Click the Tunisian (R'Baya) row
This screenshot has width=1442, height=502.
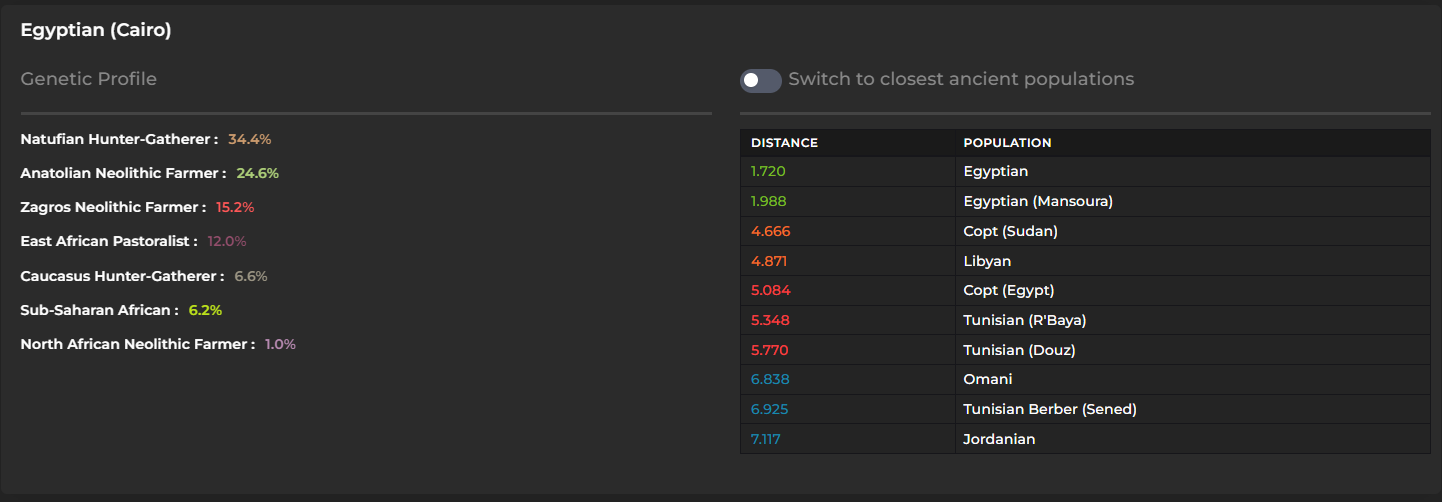point(1024,320)
